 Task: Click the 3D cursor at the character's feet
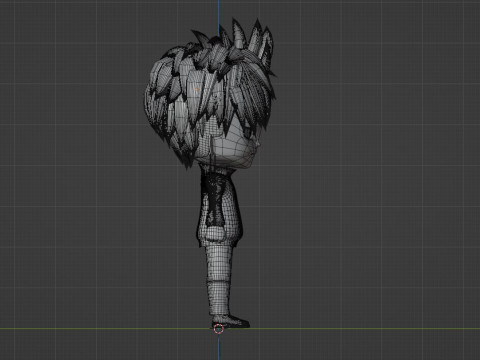(218, 329)
